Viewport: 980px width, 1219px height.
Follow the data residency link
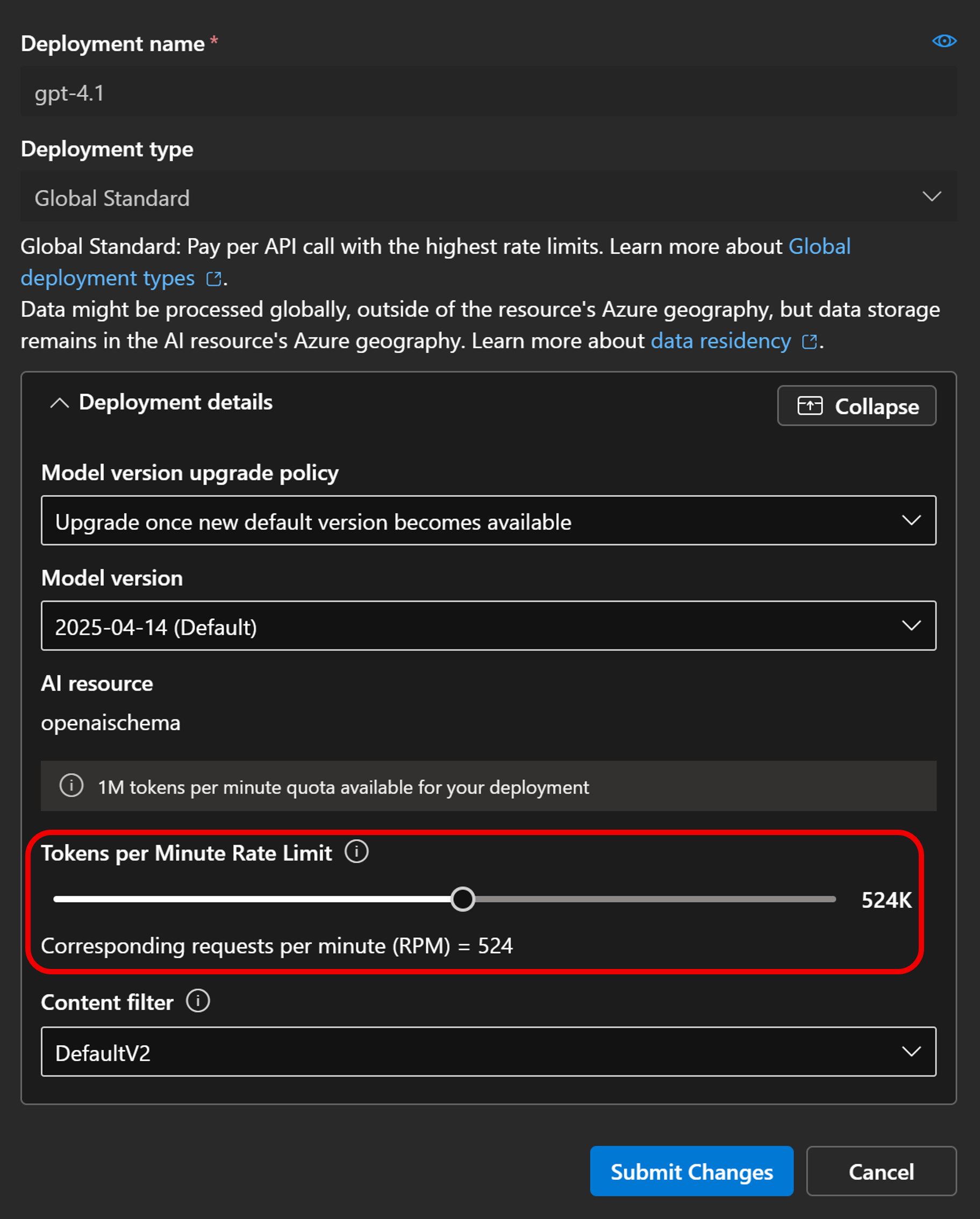720,341
